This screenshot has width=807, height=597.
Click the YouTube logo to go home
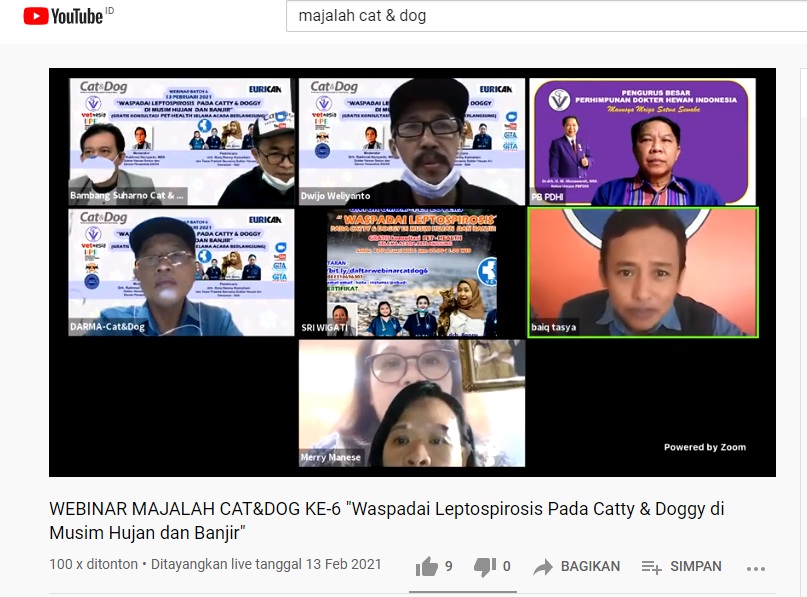coord(63,16)
